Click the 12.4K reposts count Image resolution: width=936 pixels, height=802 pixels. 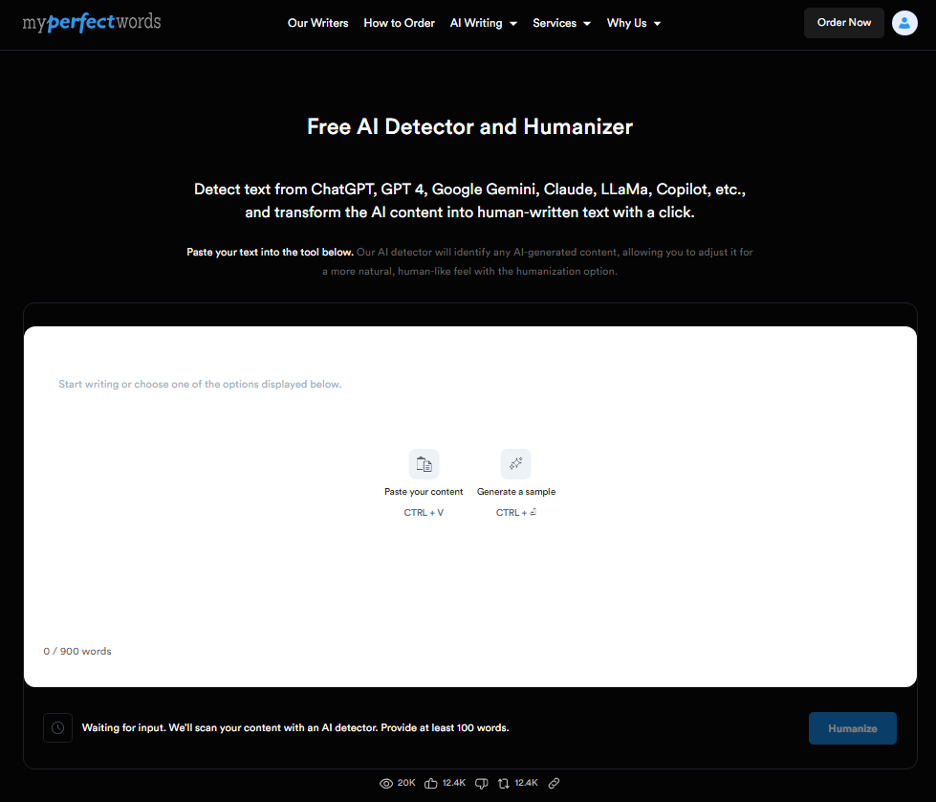[526, 783]
